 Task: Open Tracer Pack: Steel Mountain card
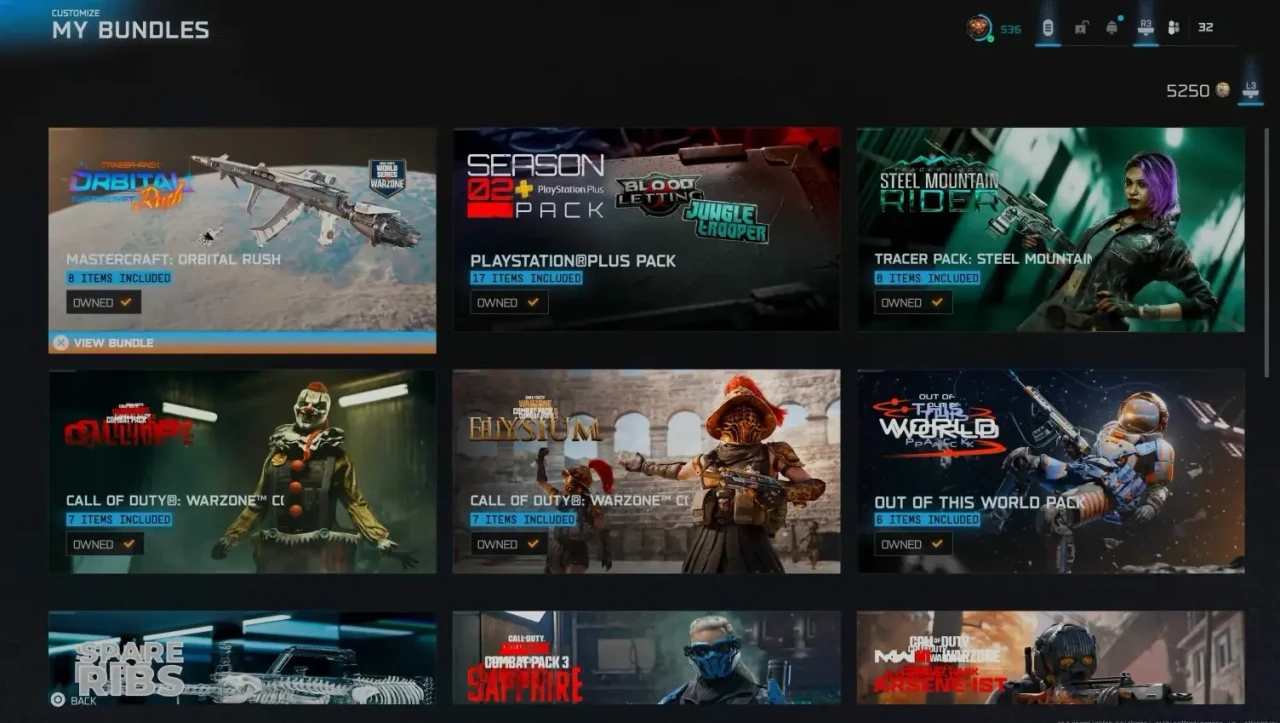1051,229
